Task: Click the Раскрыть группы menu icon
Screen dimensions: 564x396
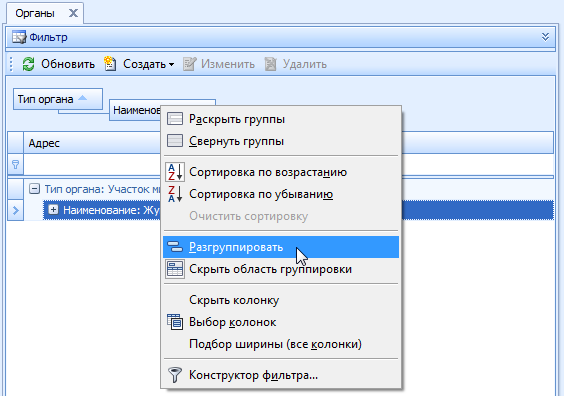Action: pyautogui.click(x=175, y=119)
